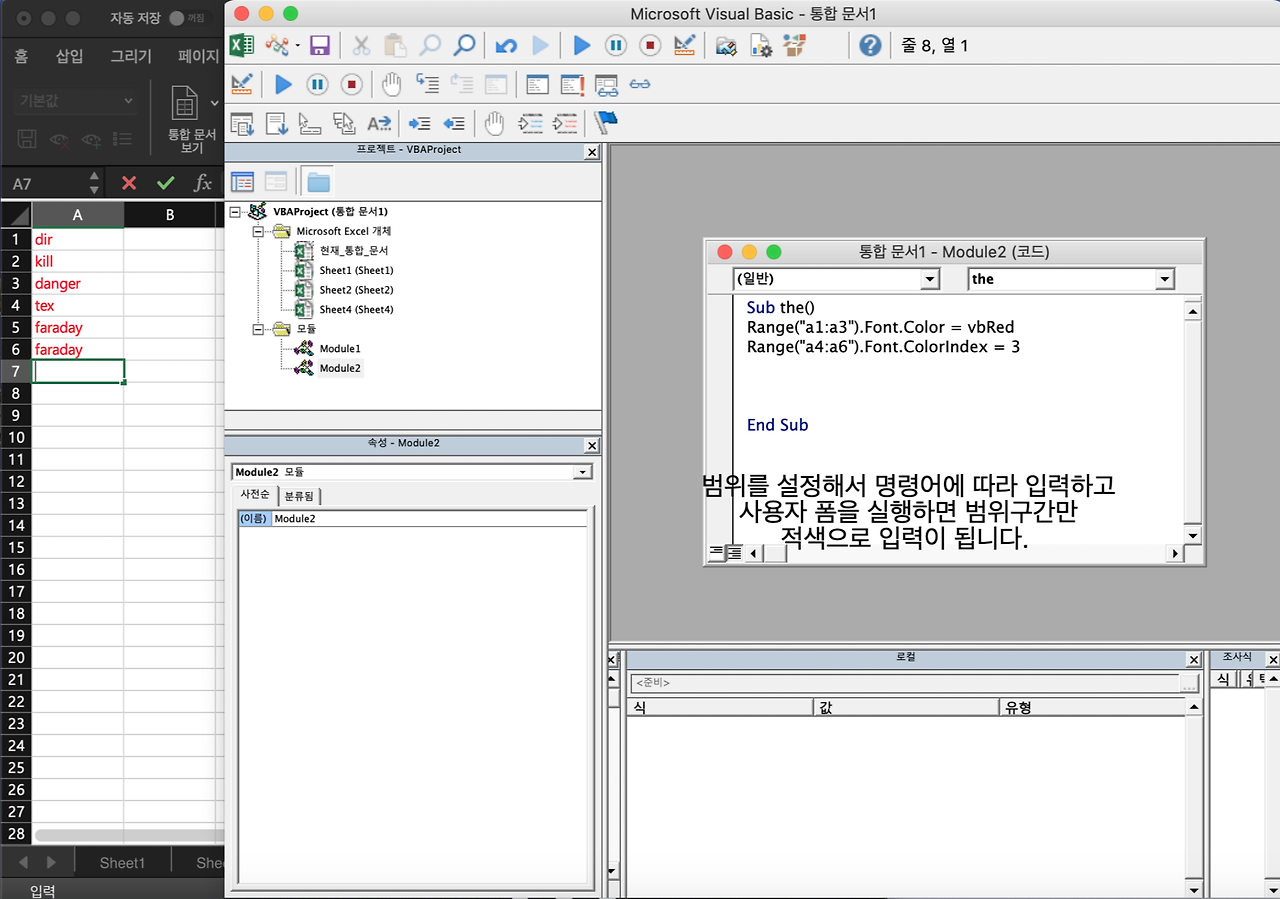Open the Module2 모듈 object dropdown in Properties
1280x899 pixels.
click(x=583, y=472)
